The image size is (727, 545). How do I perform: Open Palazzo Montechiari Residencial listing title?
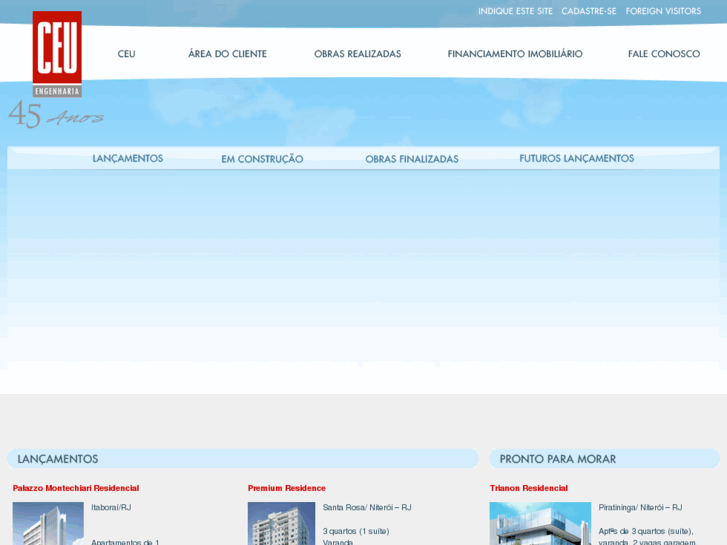76,488
